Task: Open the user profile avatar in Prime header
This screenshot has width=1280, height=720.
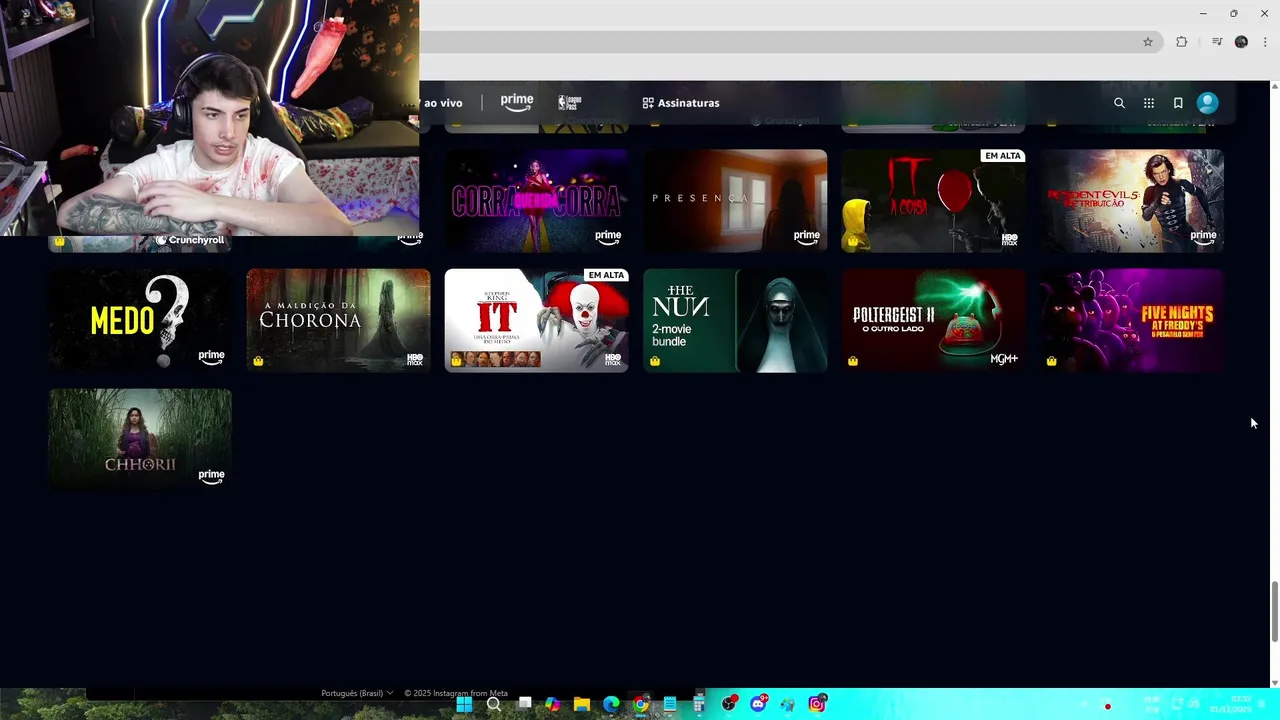Action: point(1208,103)
